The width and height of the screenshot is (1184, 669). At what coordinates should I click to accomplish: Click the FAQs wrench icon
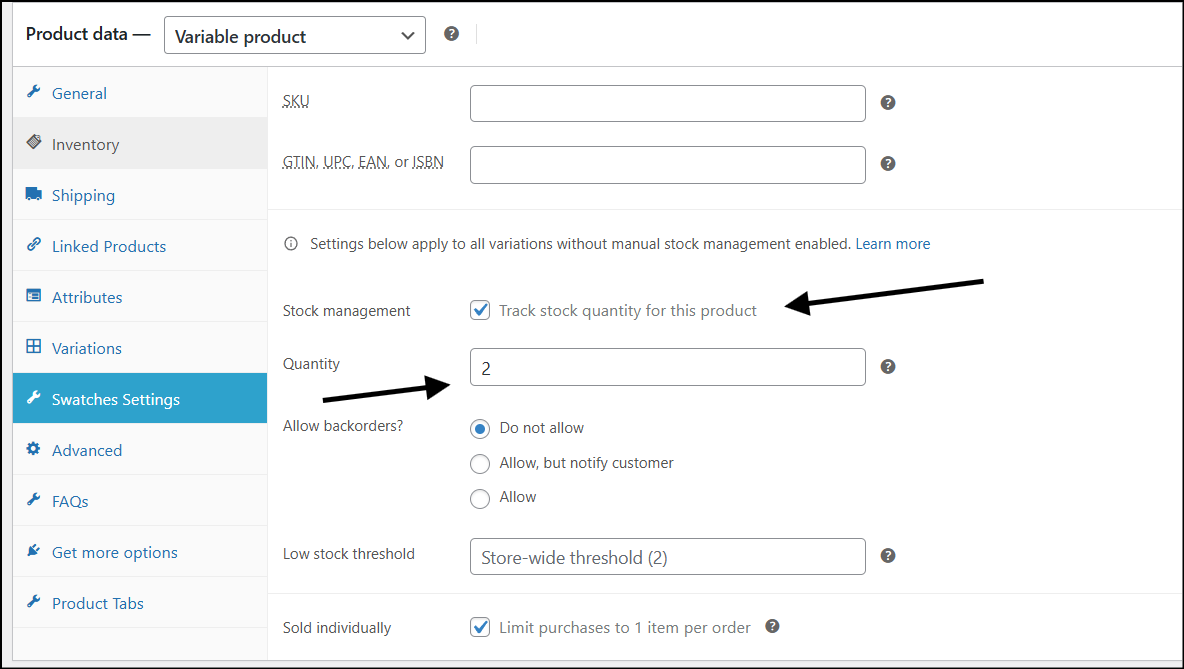(x=33, y=499)
